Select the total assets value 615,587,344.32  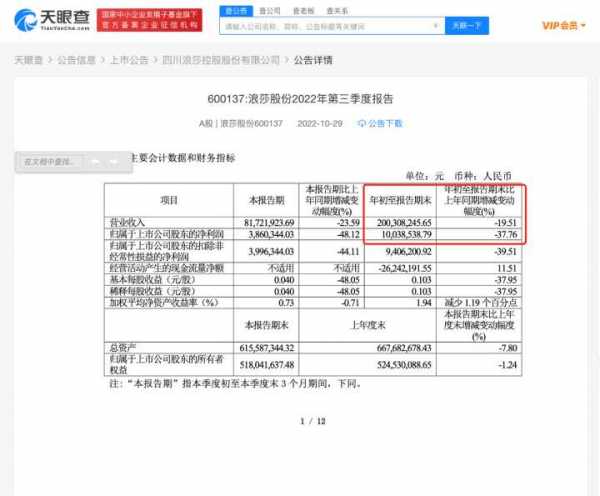[267, 348]
